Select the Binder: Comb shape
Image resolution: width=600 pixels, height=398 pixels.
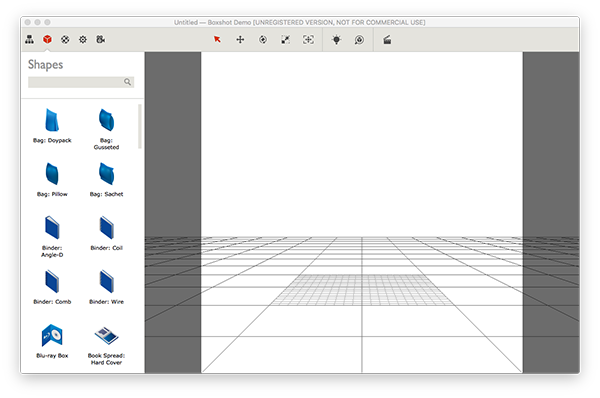pyautogui.click(x=52, y=287)
